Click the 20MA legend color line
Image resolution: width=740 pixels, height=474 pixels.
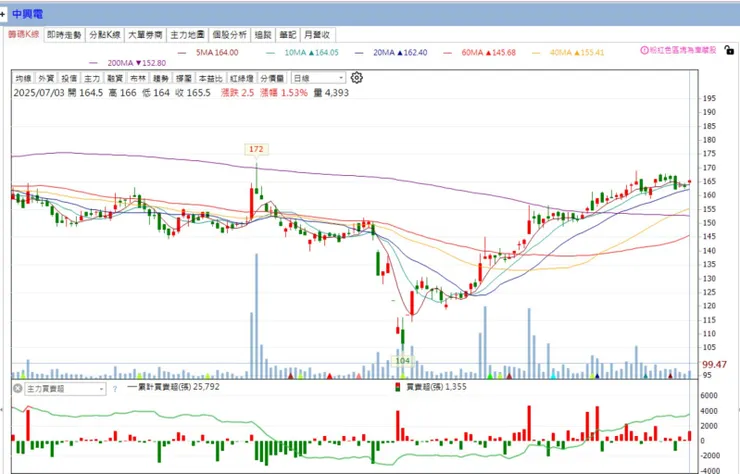tap(360, 53)
